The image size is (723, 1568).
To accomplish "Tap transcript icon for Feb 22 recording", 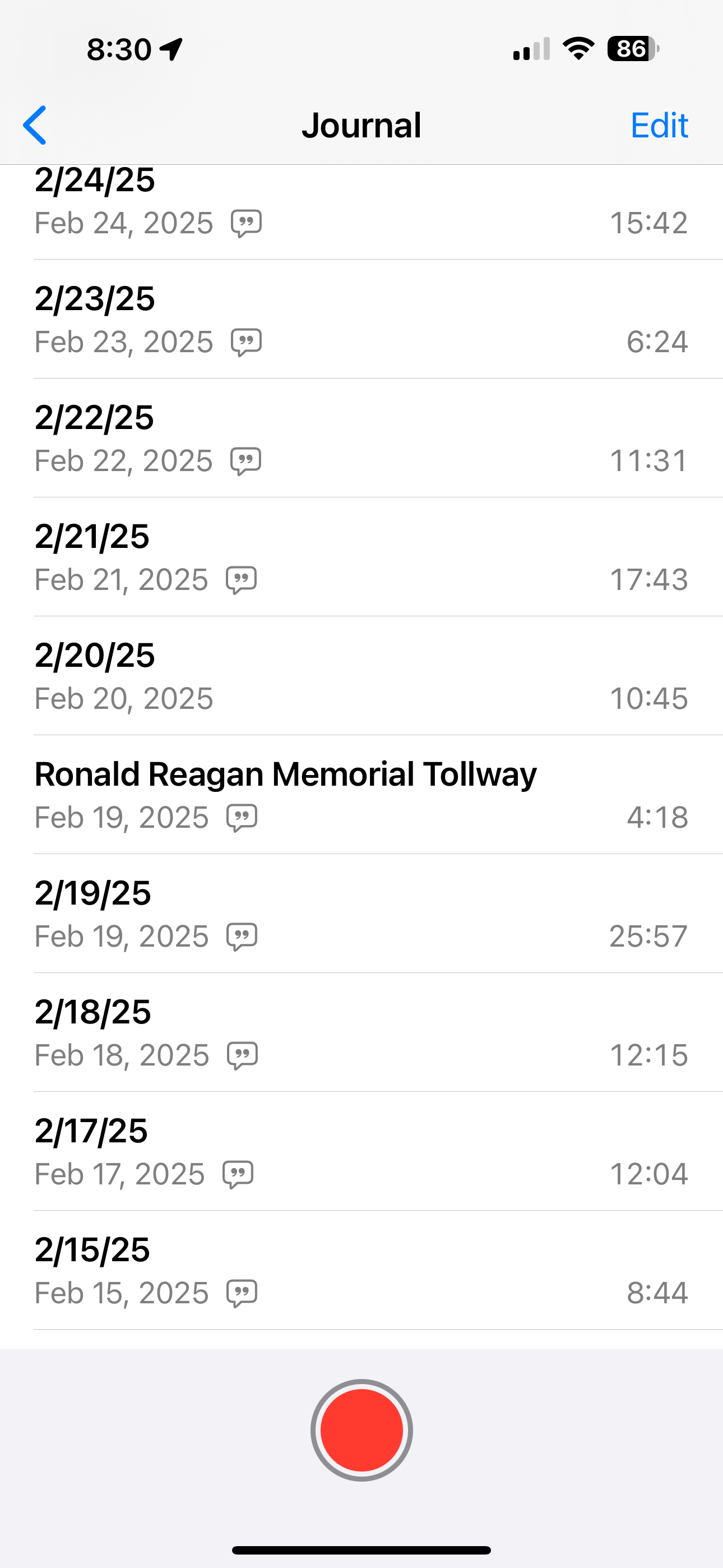I will [x=245, y=461].
